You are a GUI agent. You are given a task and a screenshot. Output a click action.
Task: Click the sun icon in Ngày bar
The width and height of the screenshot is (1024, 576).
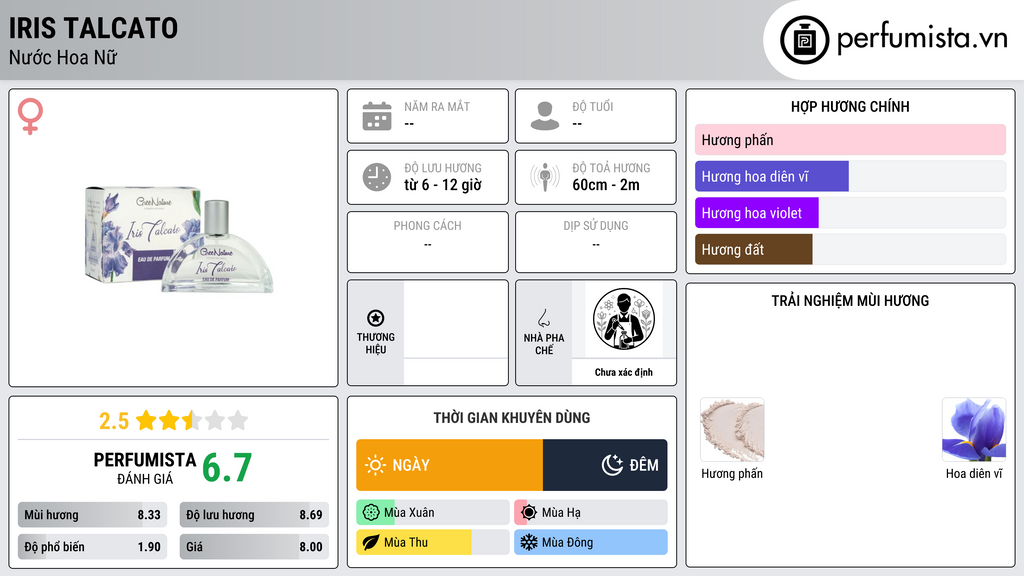click(375, 465)
